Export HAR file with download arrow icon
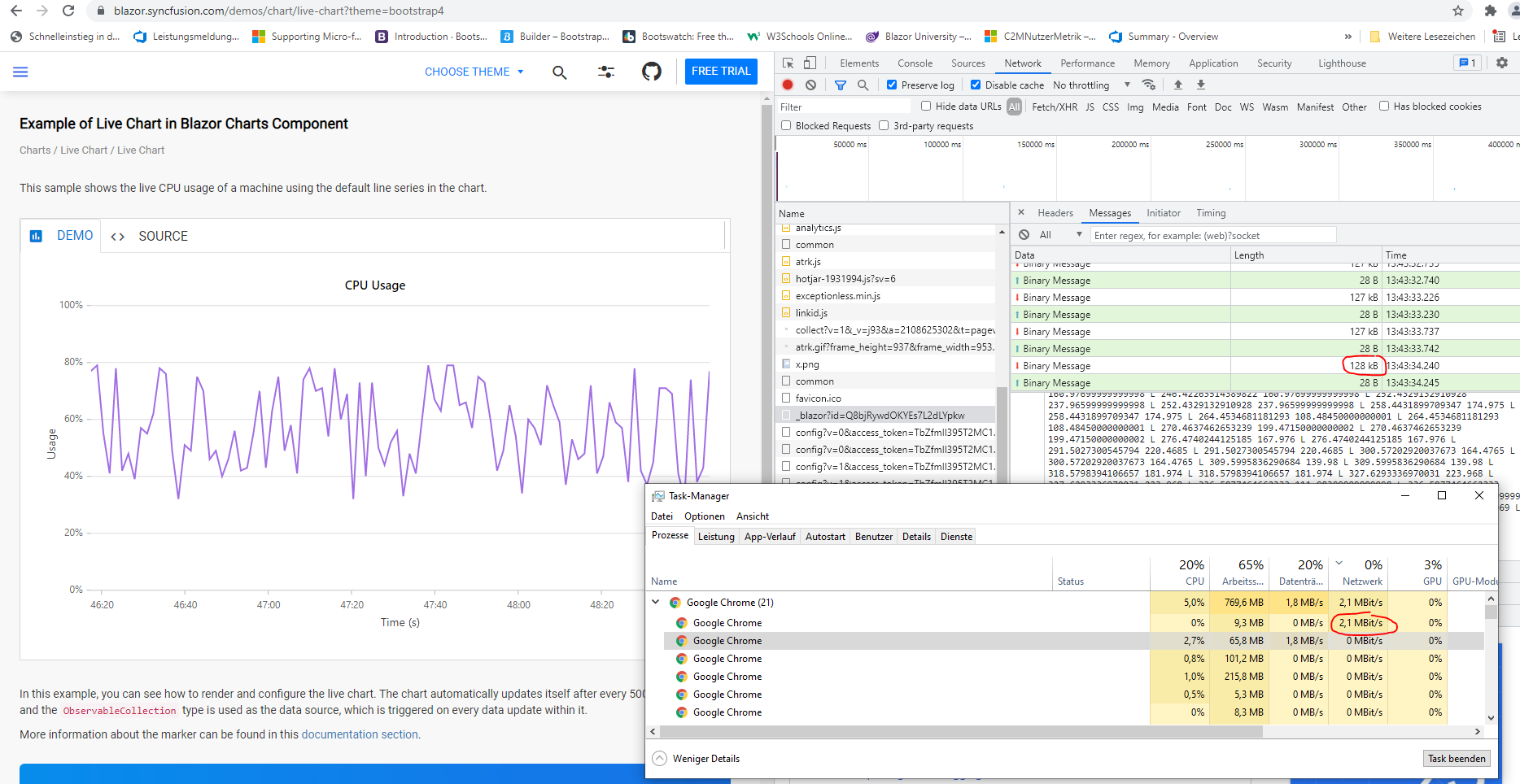1520x784 pixels. 1201,85
